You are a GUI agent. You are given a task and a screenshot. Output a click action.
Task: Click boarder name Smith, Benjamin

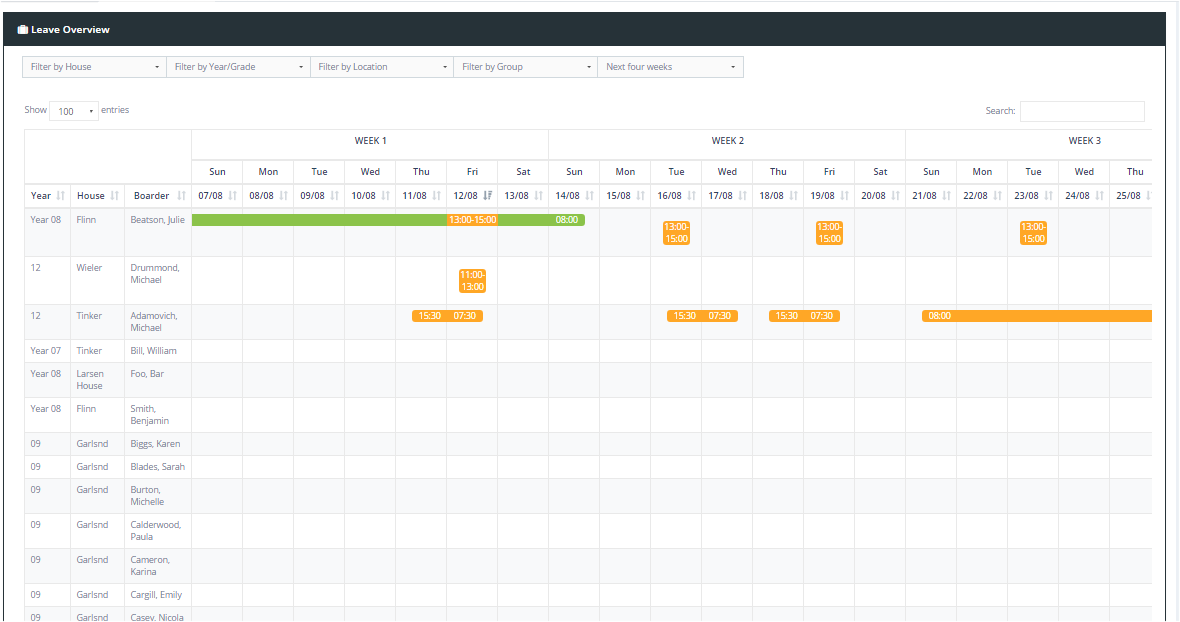[149, 414]
